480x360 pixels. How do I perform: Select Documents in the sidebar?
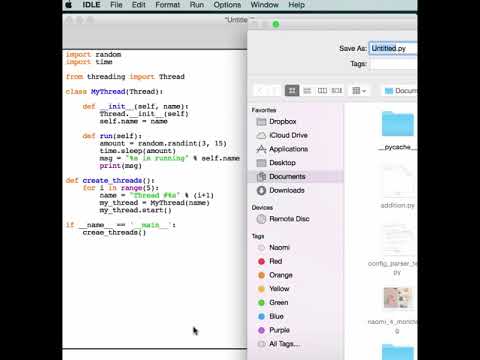tap(296, 176)
